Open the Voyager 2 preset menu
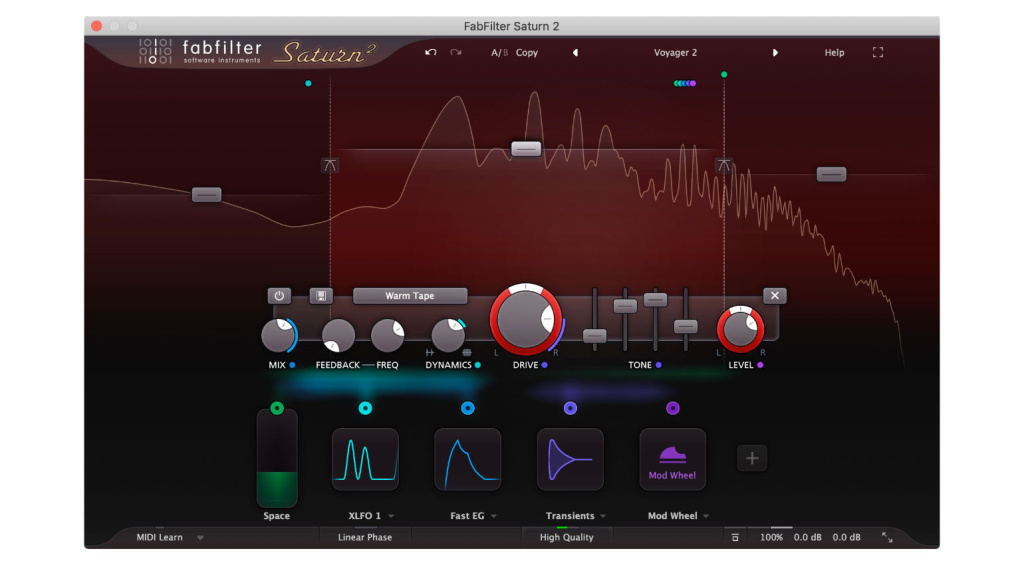This screenshot has width=1024, height=565. tap(675, 53)
